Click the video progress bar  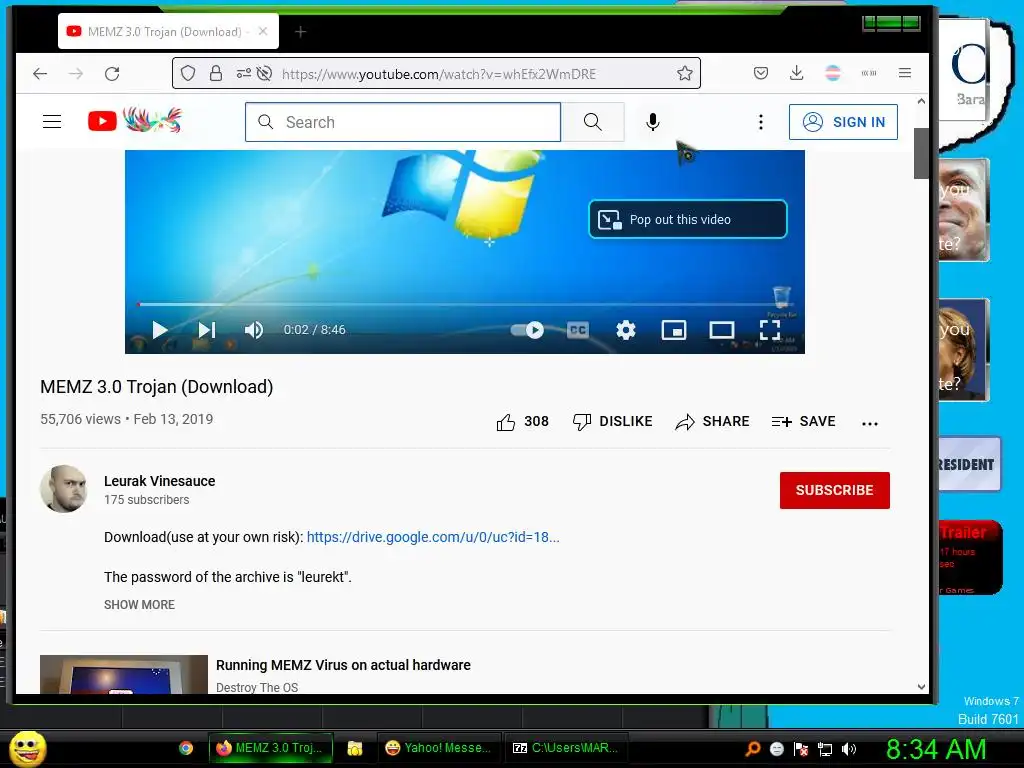pos(465,304)
